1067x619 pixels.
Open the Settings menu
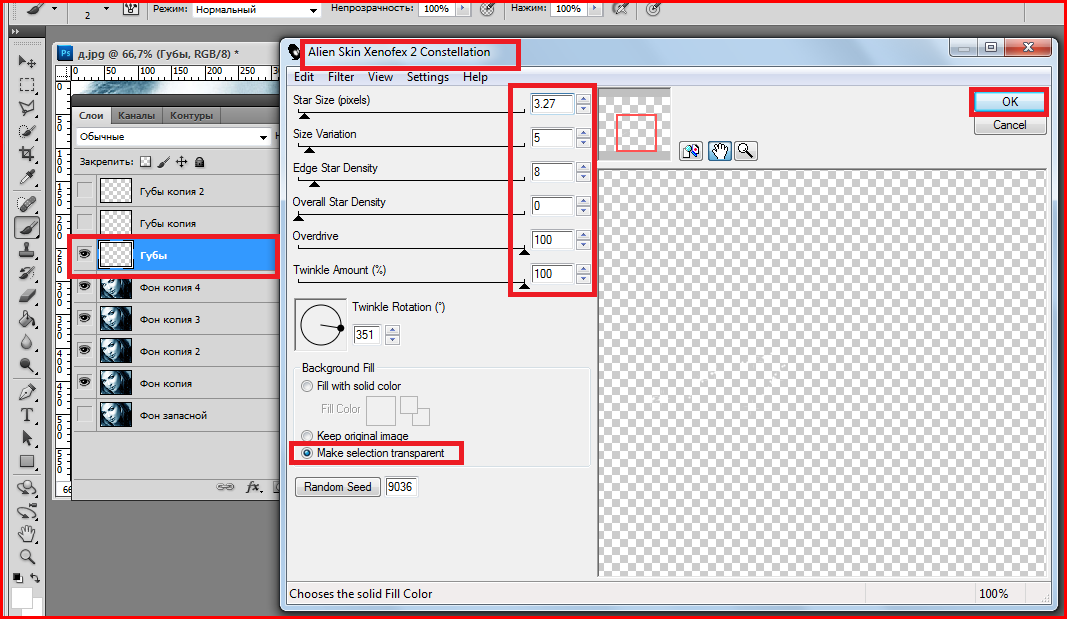pos(428,78)
